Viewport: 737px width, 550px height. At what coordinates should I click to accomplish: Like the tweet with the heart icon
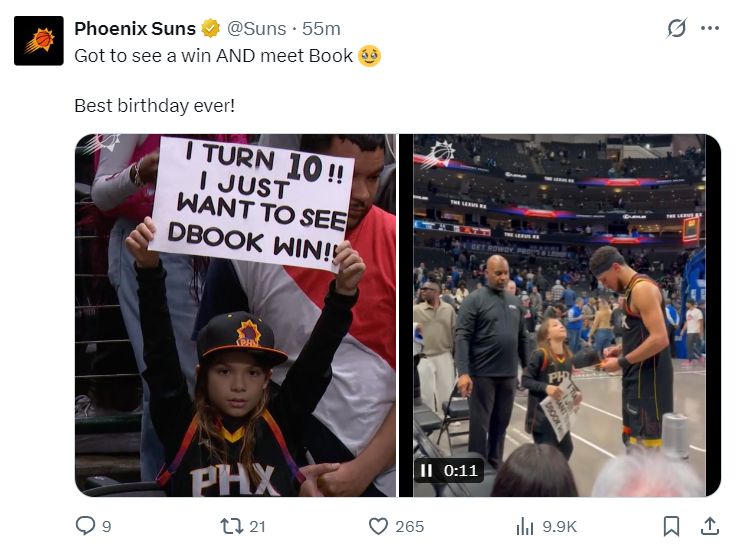[378, 526]
